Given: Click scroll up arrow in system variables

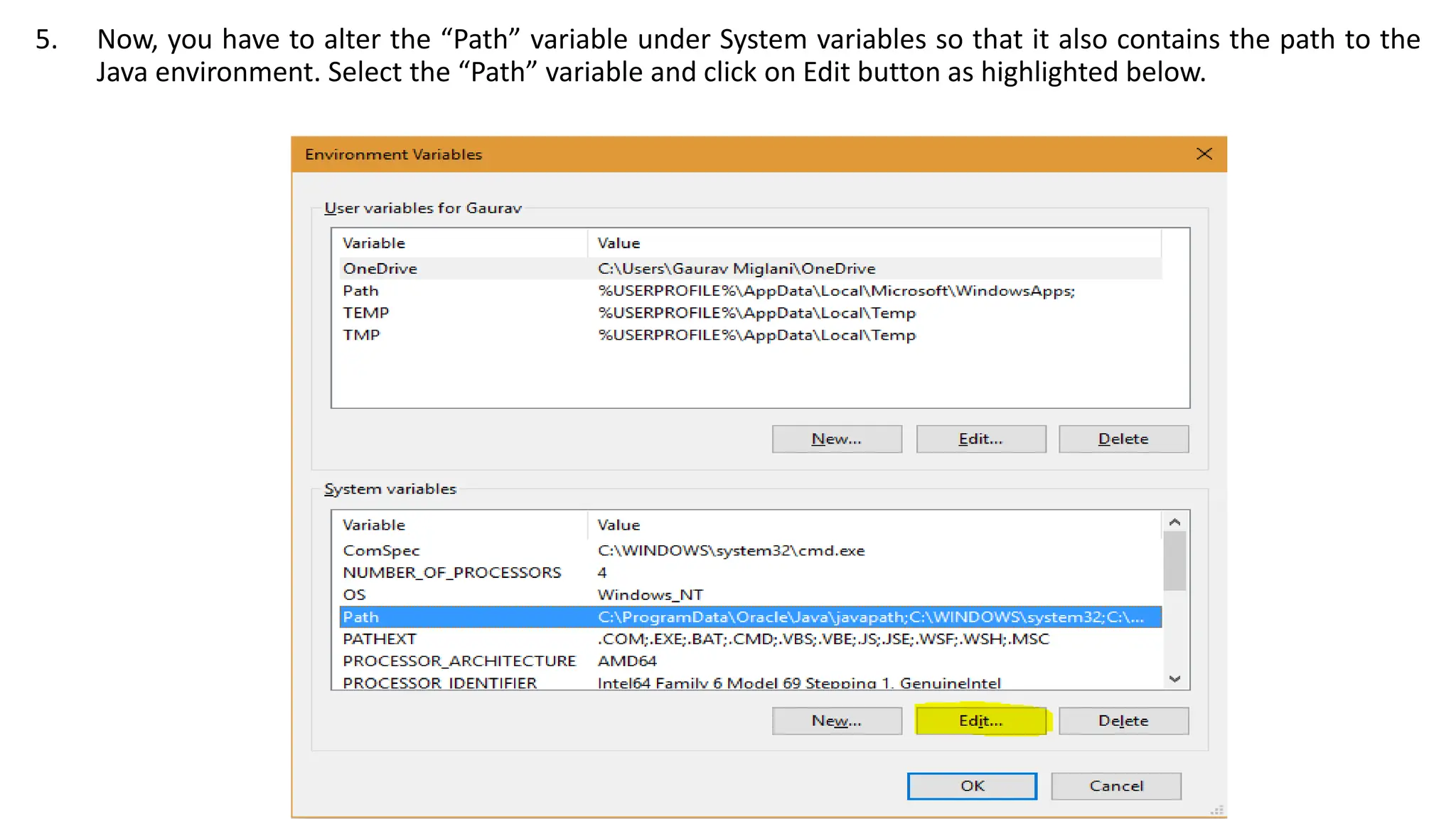Looking at the screenshot, I should tap(1174, 523).
